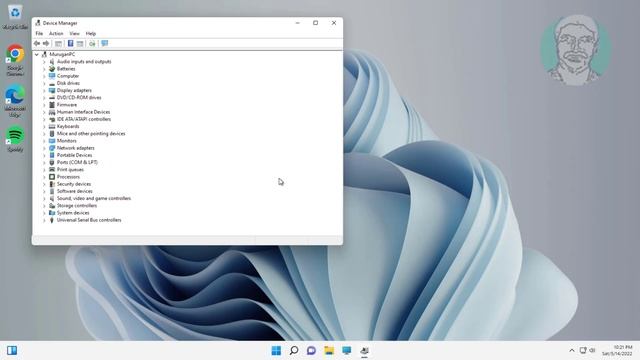Screen dimensions: 640x360
Task: Open the Action menu
Action: pos(56,33)
